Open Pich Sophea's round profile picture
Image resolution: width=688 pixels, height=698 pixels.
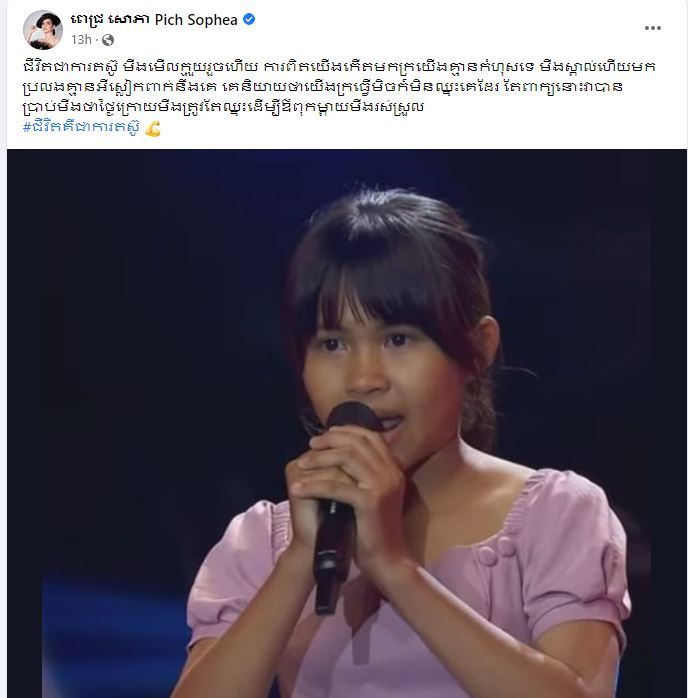[x=43, y=29]
